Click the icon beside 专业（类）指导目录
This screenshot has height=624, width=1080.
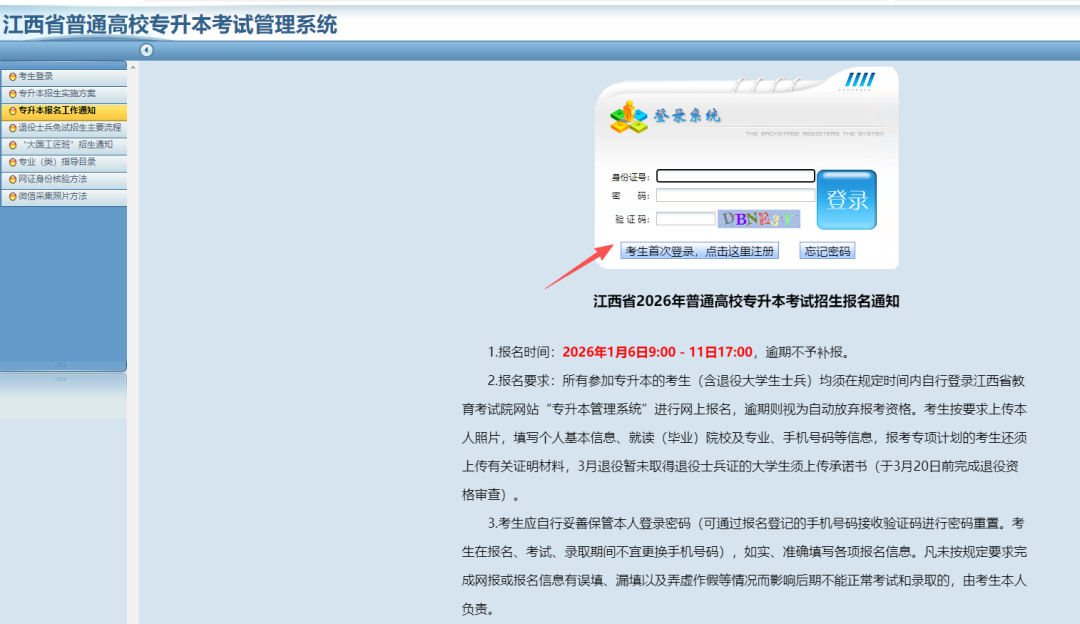tap(12, 162)
